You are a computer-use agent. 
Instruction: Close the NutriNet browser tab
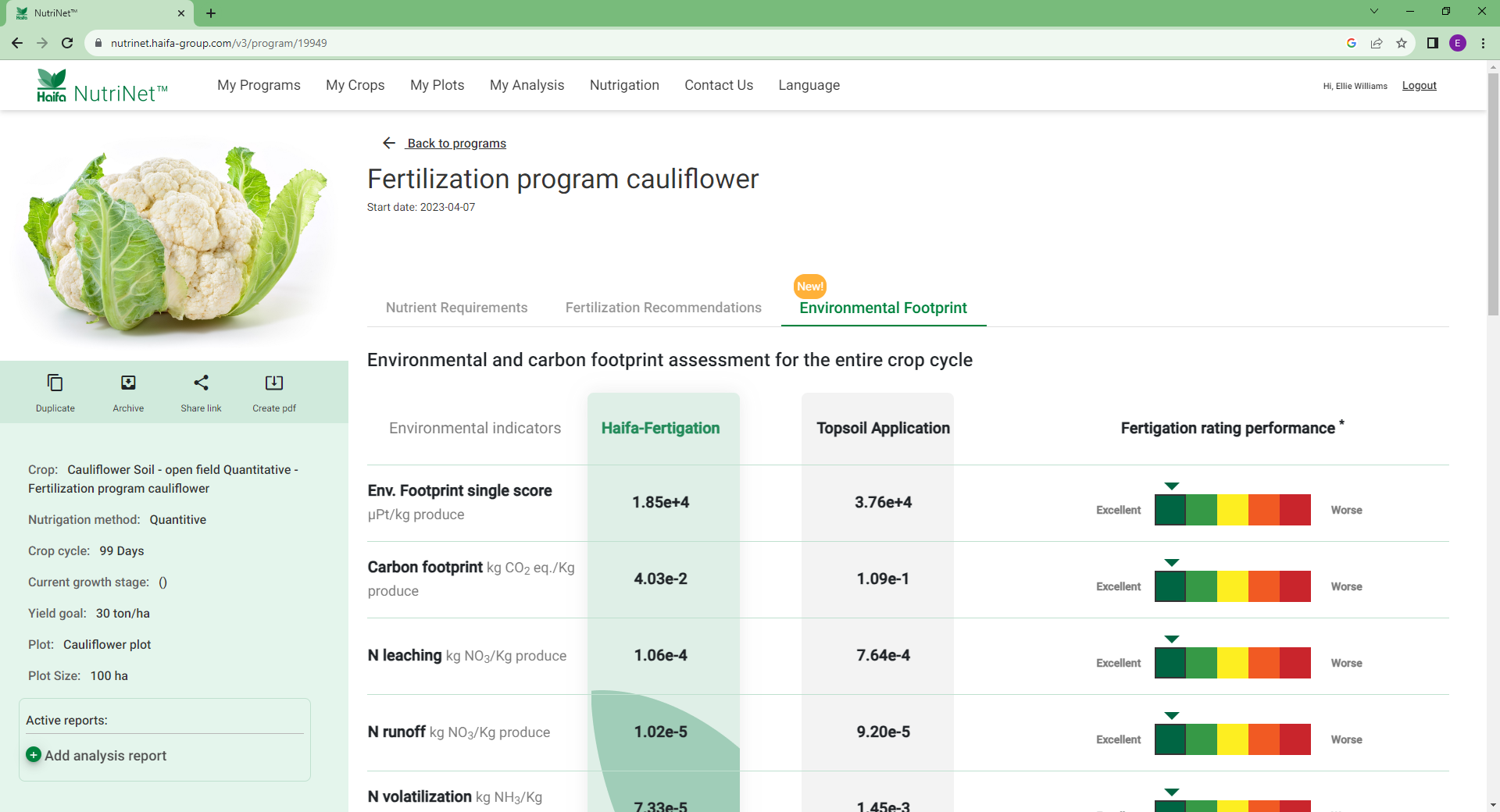(x=181, y=13)
